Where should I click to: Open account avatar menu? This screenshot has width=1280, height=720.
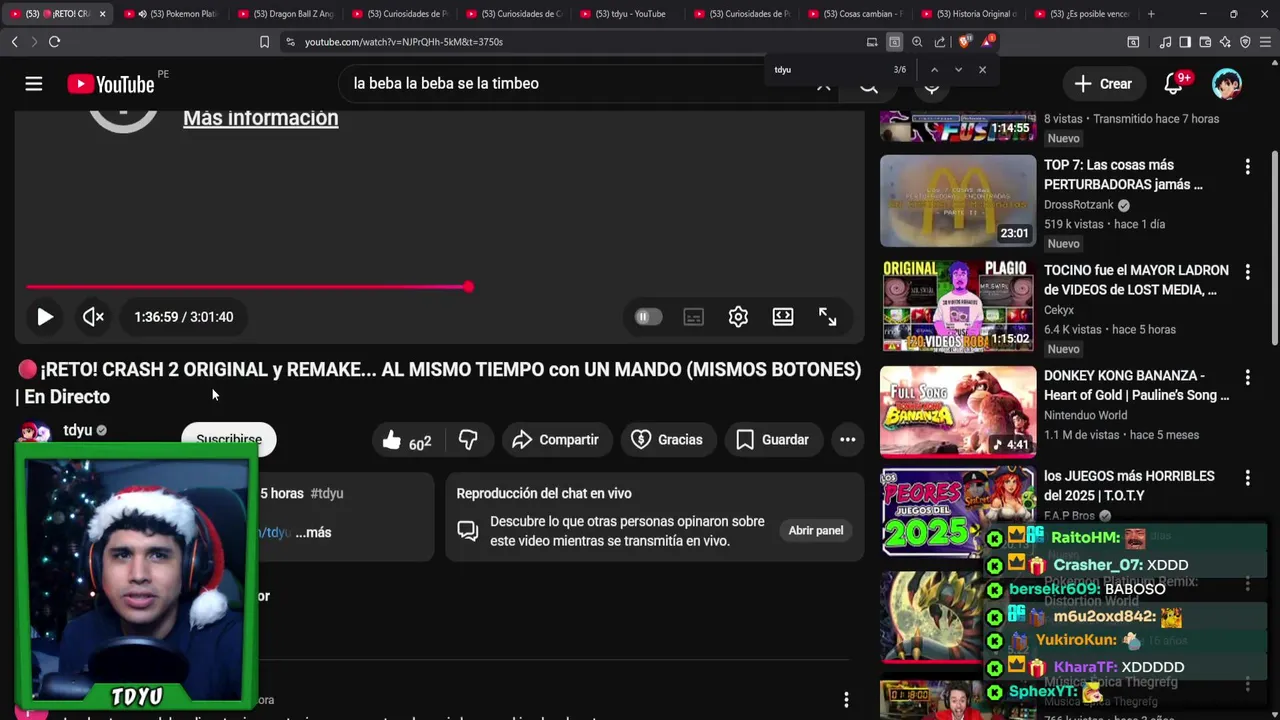point(1227,84)
